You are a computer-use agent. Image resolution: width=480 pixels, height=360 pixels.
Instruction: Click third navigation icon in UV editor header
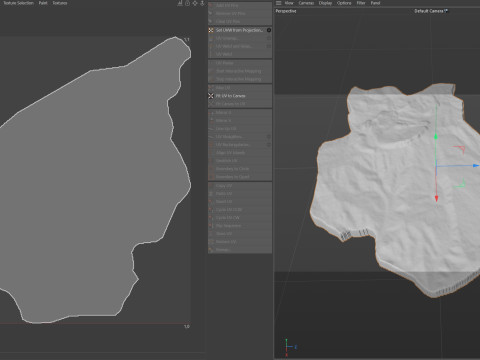click(x=195, y=3)
